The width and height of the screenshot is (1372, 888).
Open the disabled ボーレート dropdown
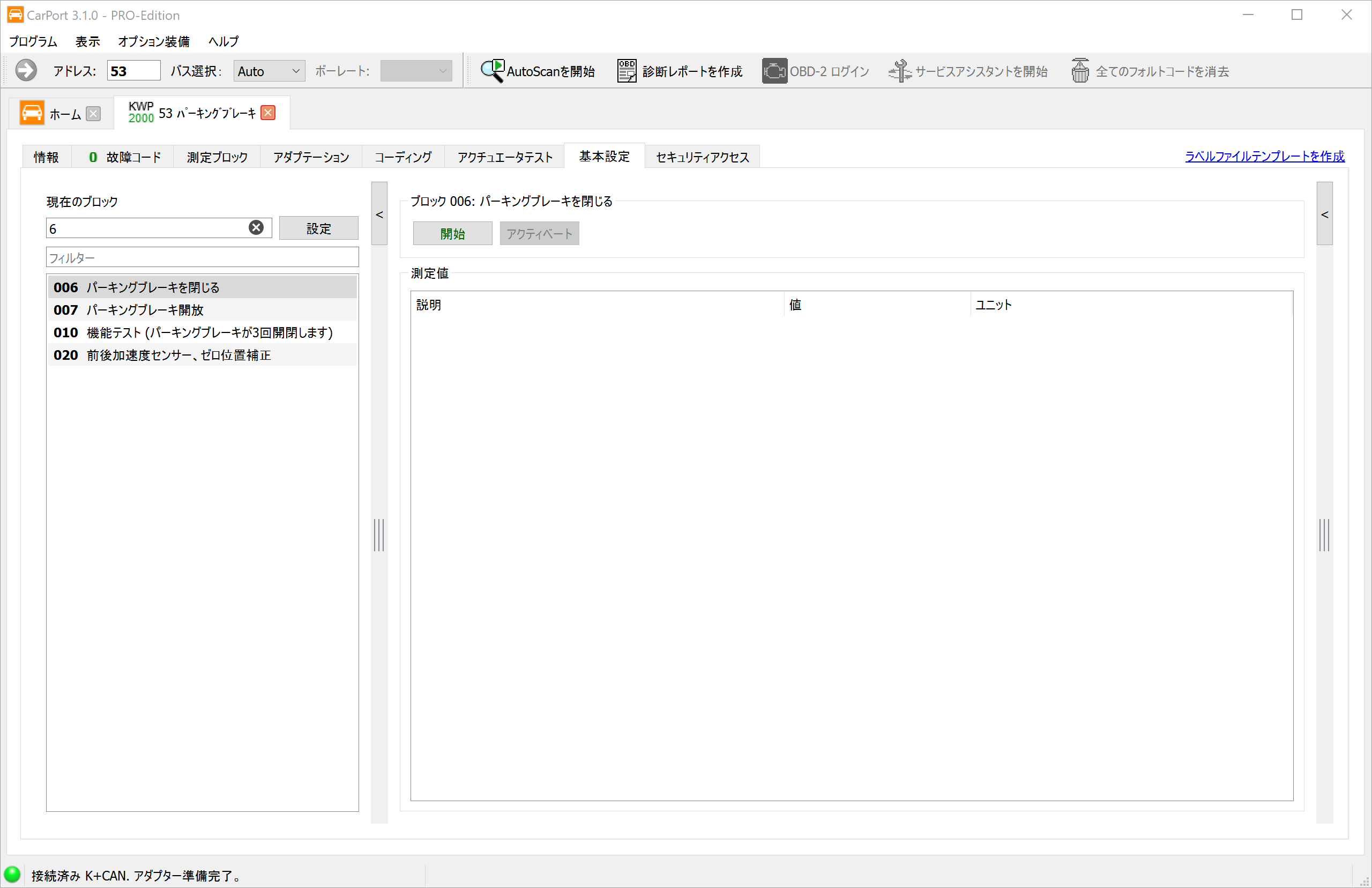click(415, 71)
